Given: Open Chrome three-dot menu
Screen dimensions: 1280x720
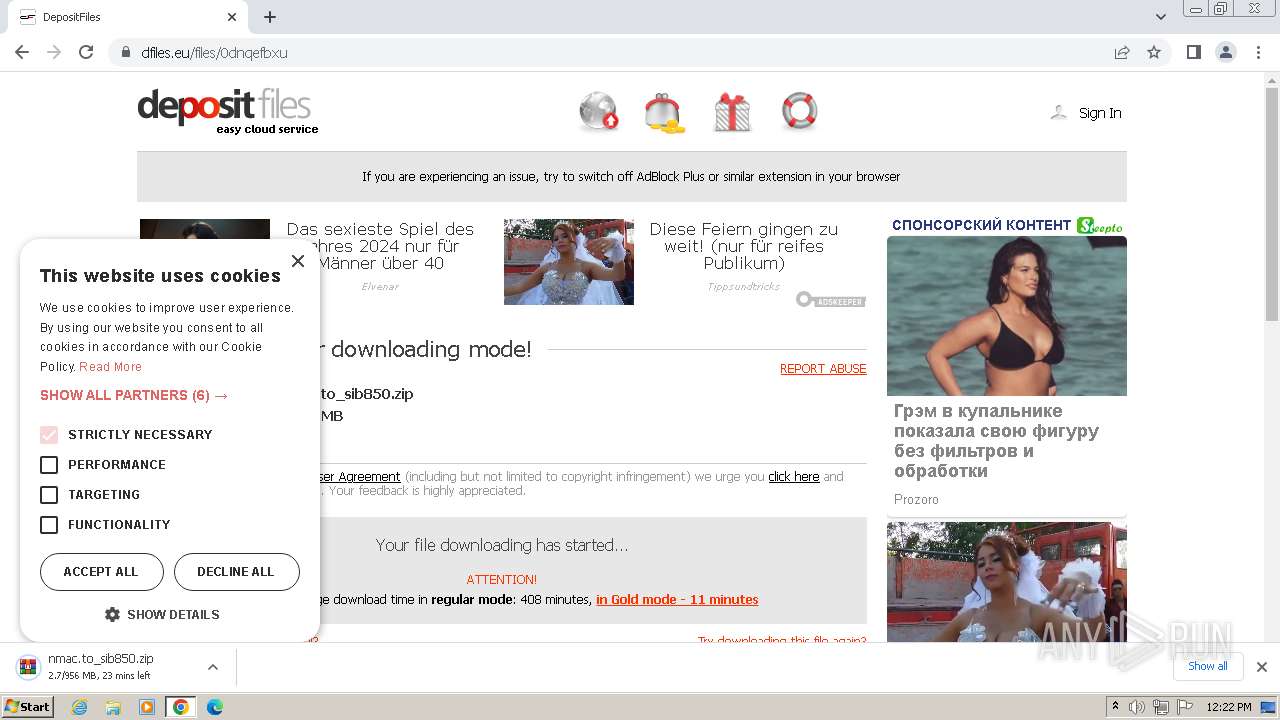Looking at the screenshot, I should pyautogui.click(x=1259, y=52).
